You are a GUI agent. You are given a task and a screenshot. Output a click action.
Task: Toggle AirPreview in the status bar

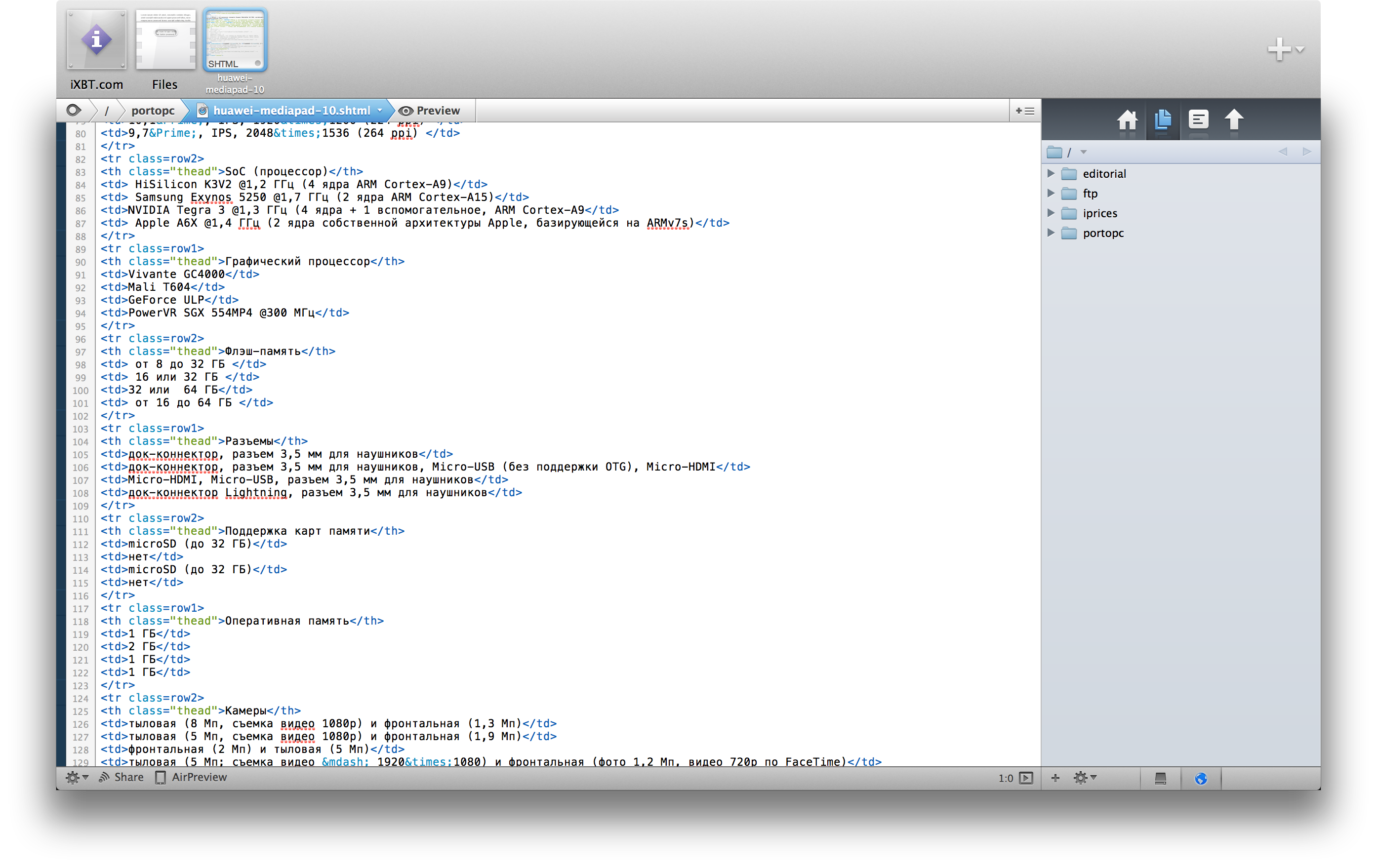(192, 777)
